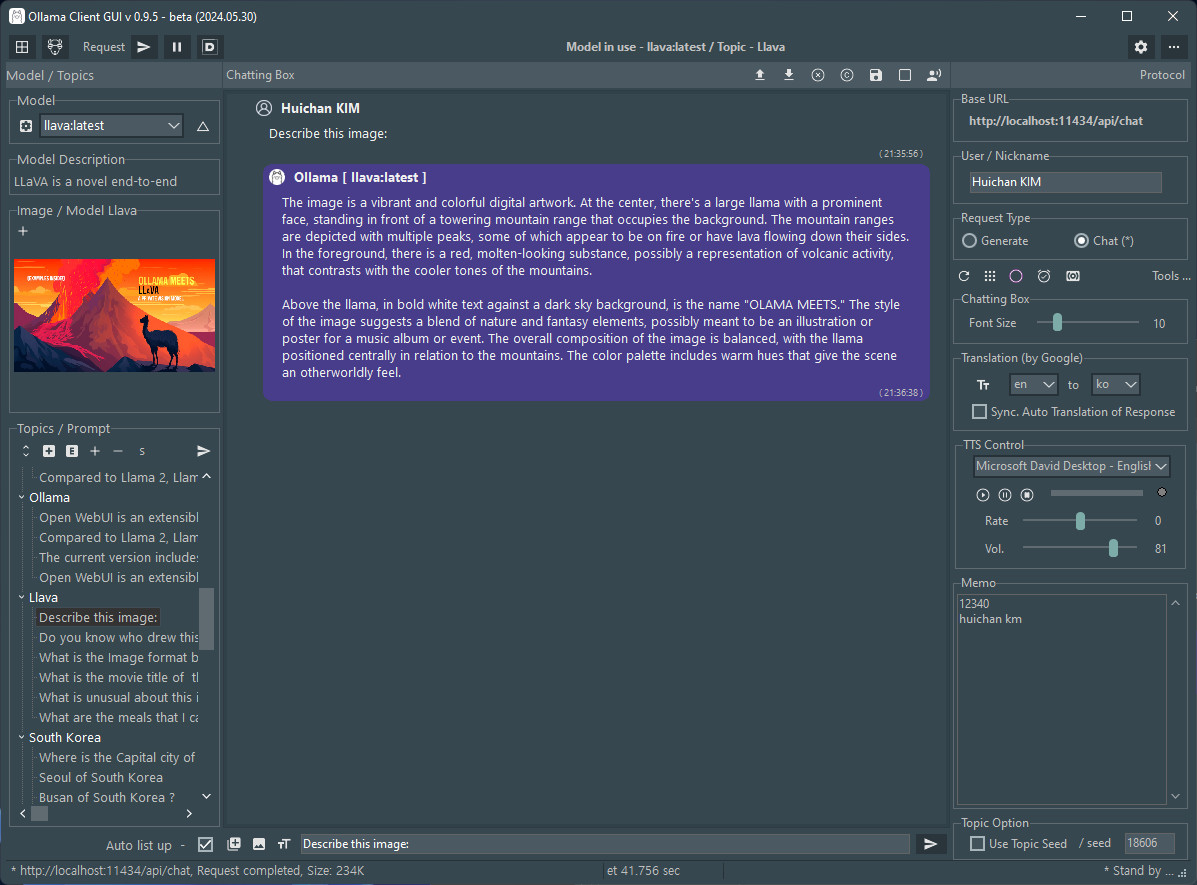Click upload arrow icon in Chatting Box header
Viewport: 1197px width, 885px height.
(x=760, y=75)
